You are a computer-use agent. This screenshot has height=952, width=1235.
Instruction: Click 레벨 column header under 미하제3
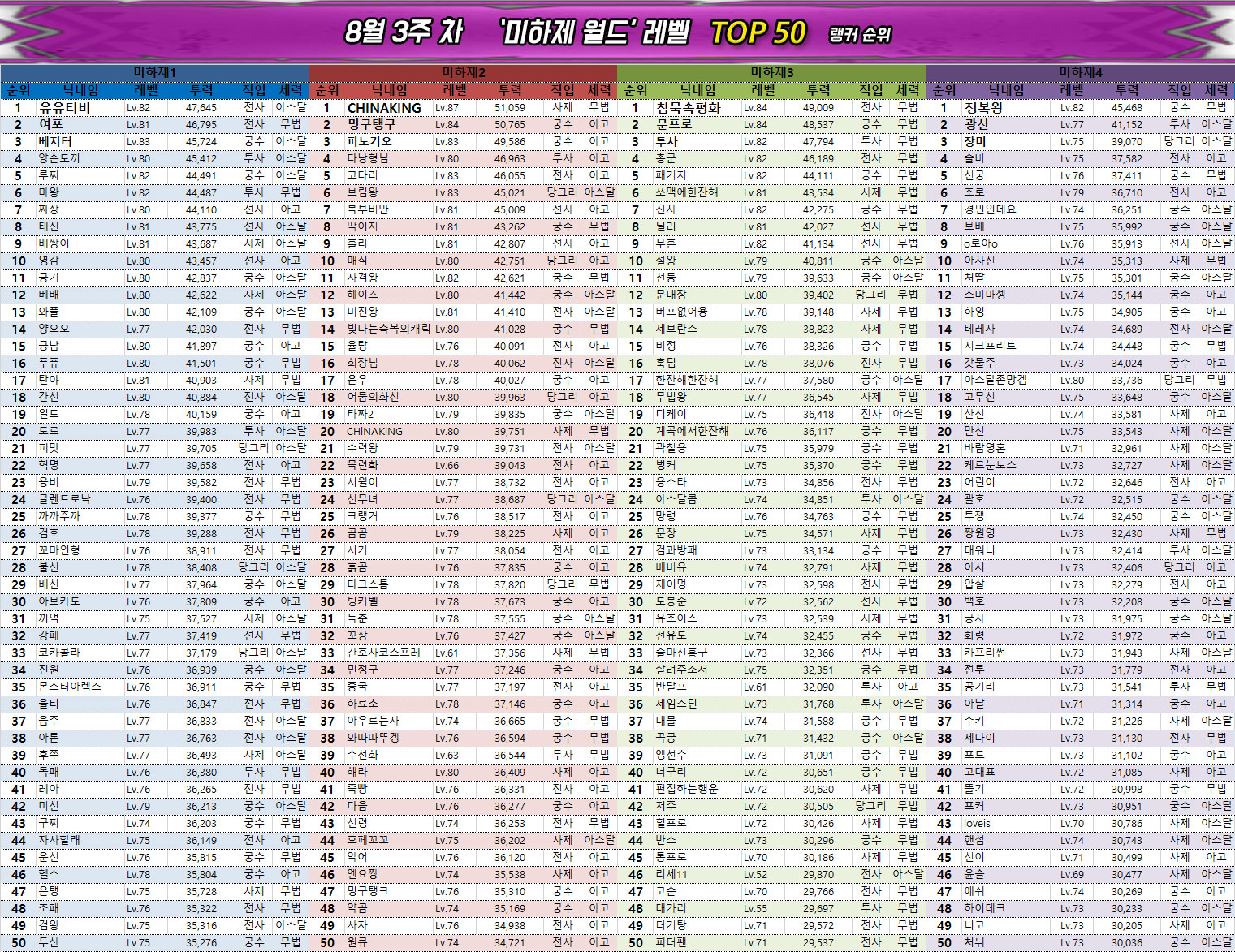pyautogui.click(x=763, y=90)
